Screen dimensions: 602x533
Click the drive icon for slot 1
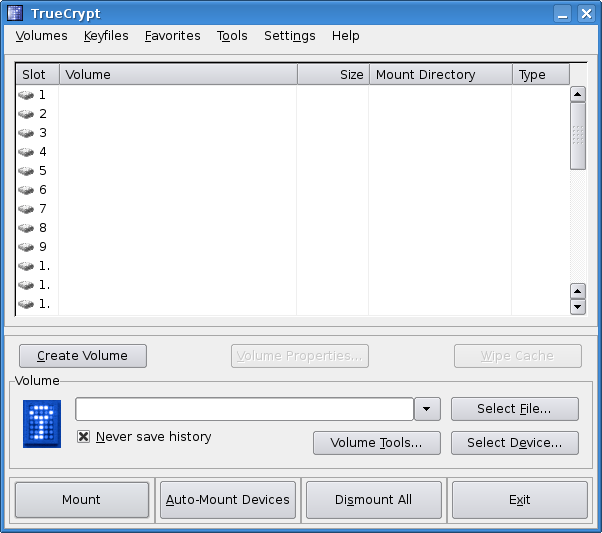26,95
